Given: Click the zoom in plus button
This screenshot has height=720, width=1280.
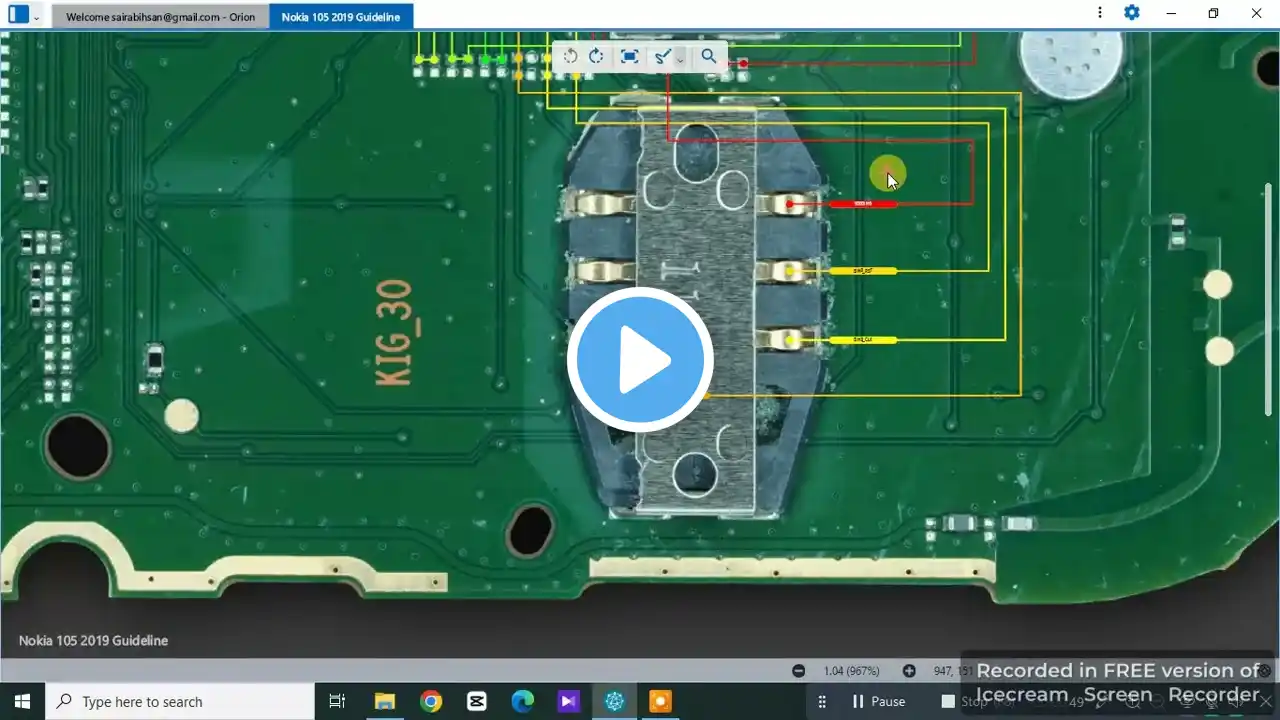Looking at the screenshot, I should [x=909, y=671].
